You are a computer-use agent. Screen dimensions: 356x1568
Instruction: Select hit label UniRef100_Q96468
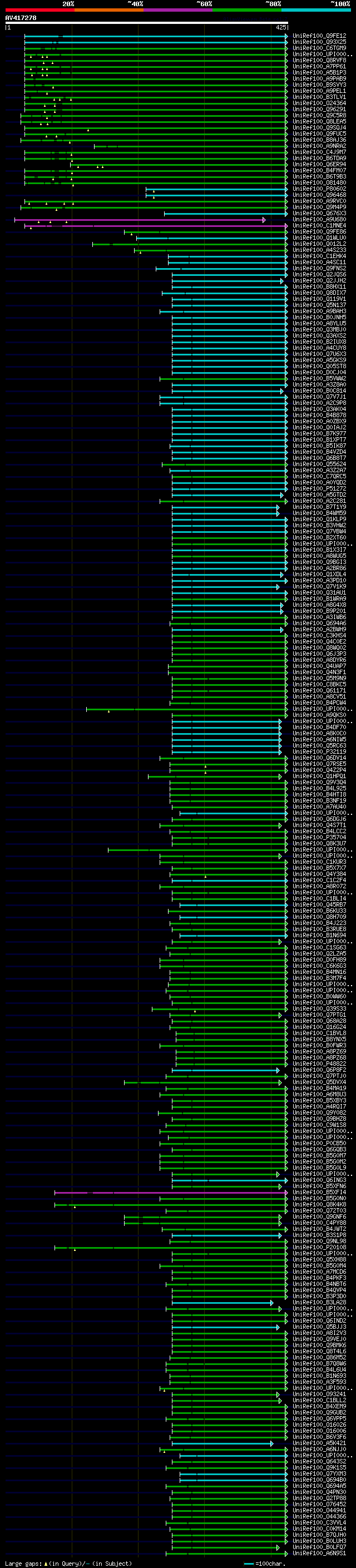click(319, 195)
